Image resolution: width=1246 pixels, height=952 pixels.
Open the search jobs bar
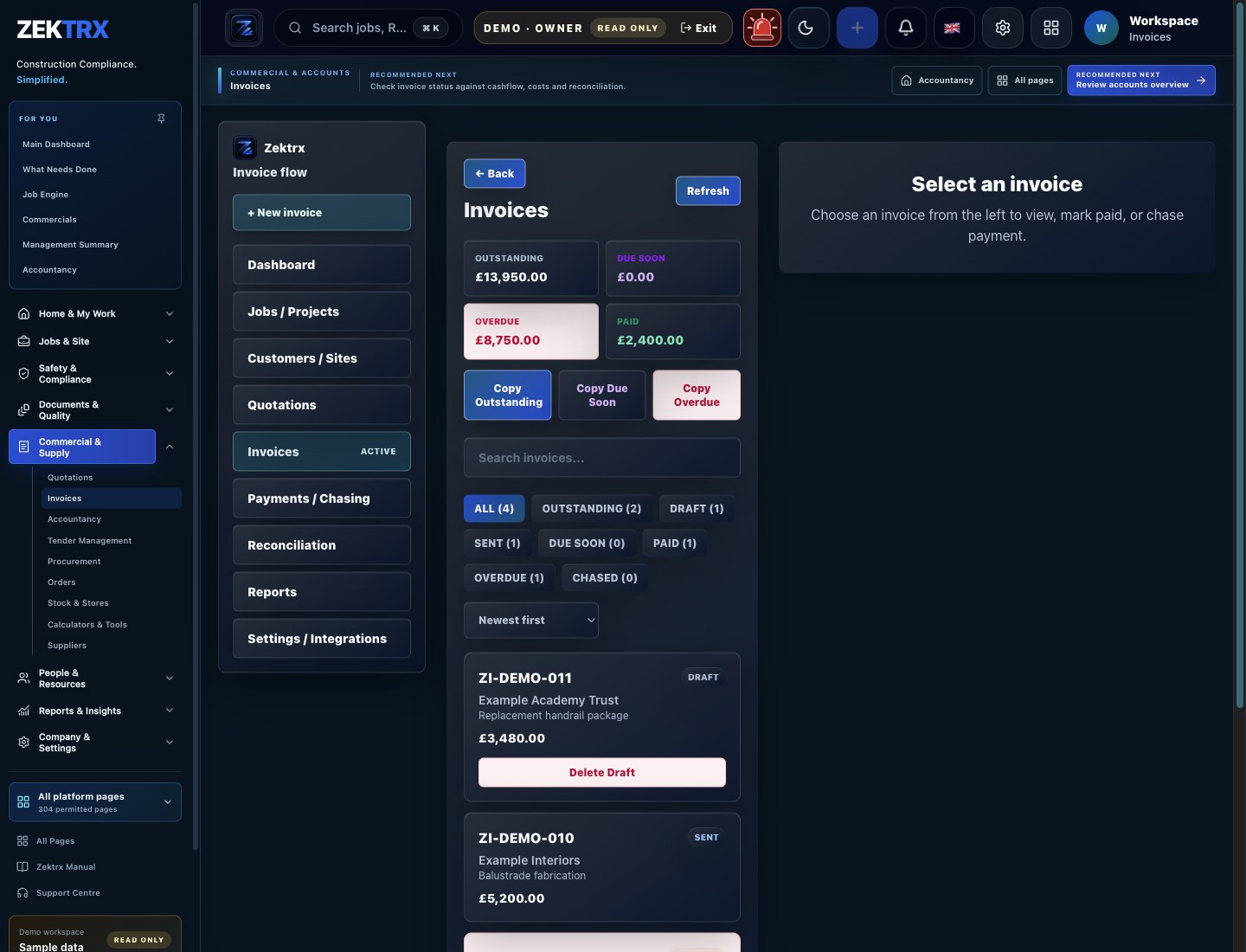tap(368, 28)
